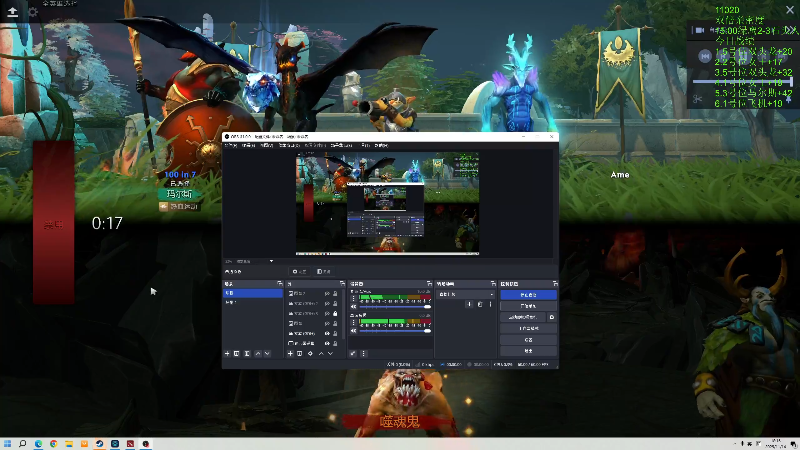Click the Studio Mode button in Controls
This screenshot has height=450, width=800.
click(528, 329)
